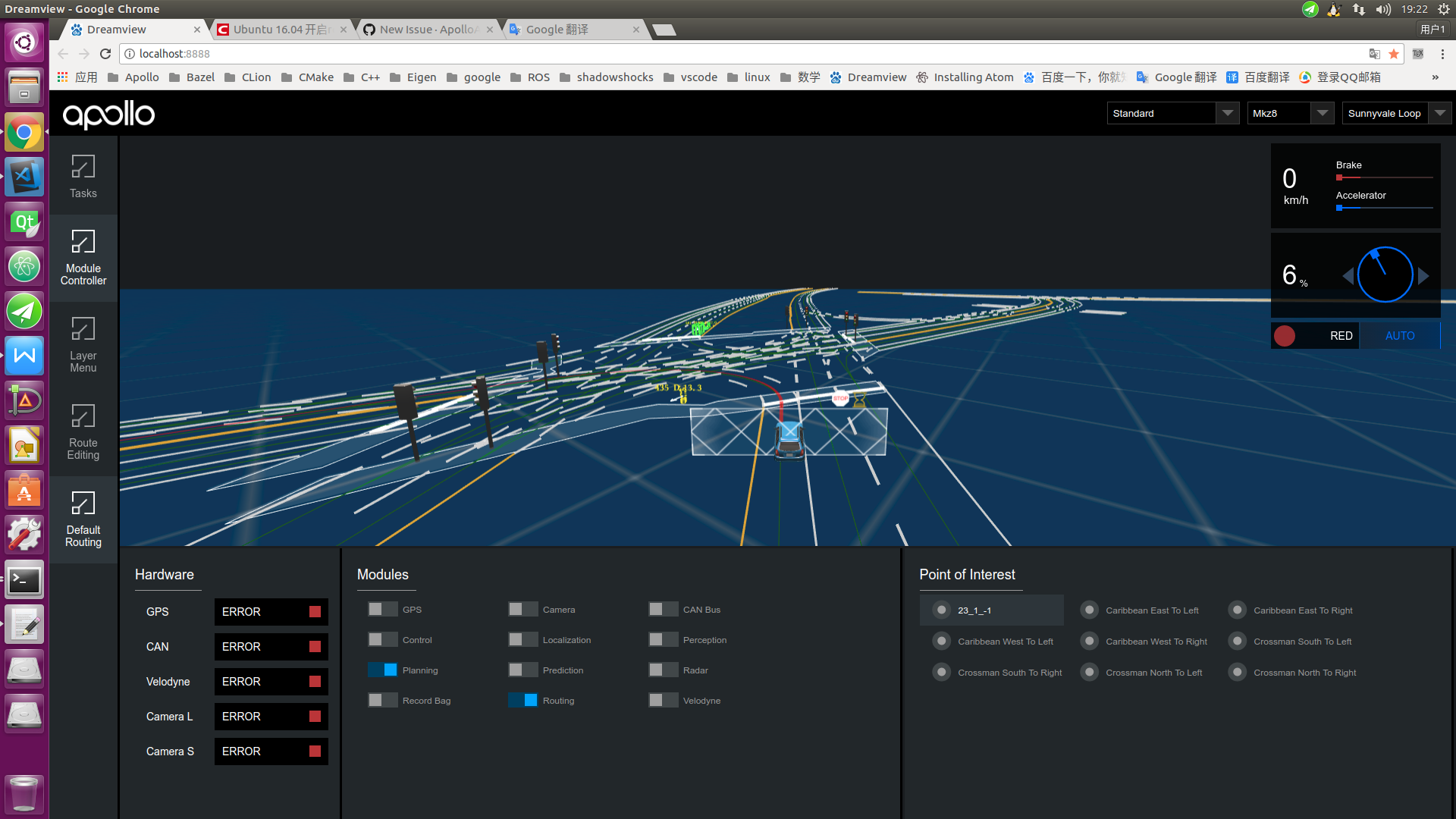Switch to the New Issue Apollo browser tab
Image resolution: width=1456 pixels, height=819 pixels.
pyautogui.click(x=427, y=30)
